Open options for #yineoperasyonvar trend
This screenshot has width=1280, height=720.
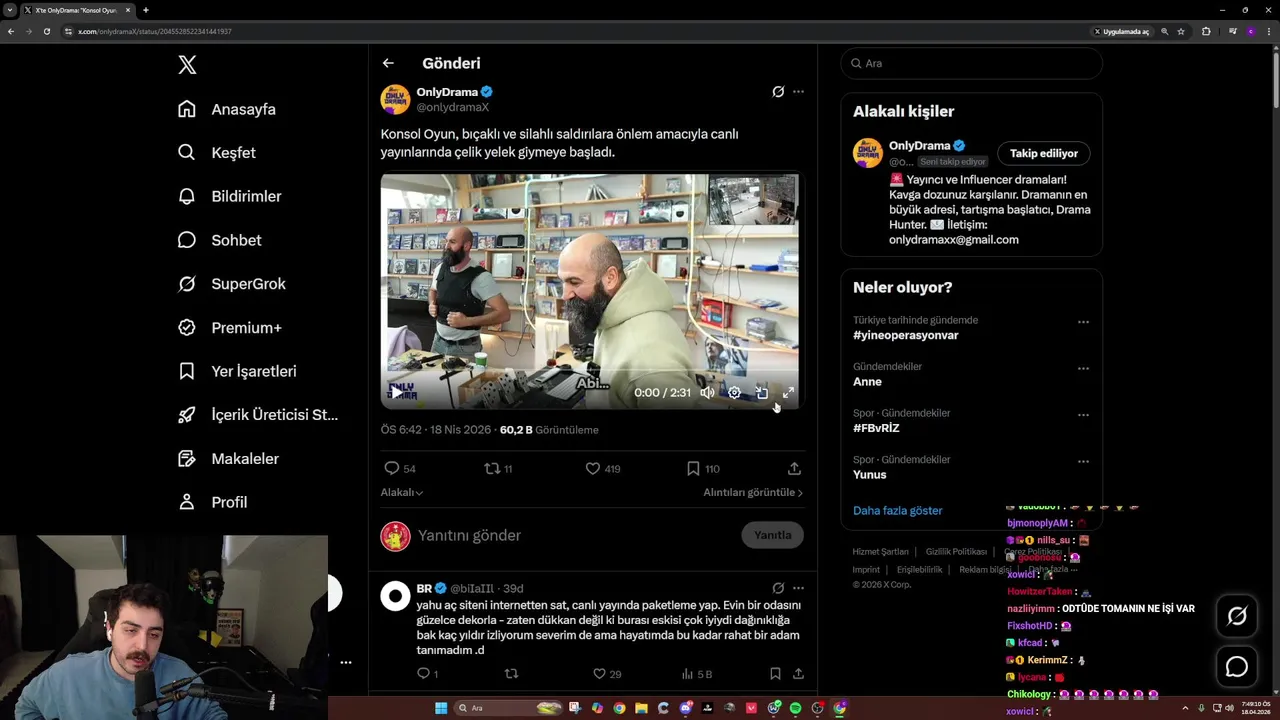click(1083, 322)
